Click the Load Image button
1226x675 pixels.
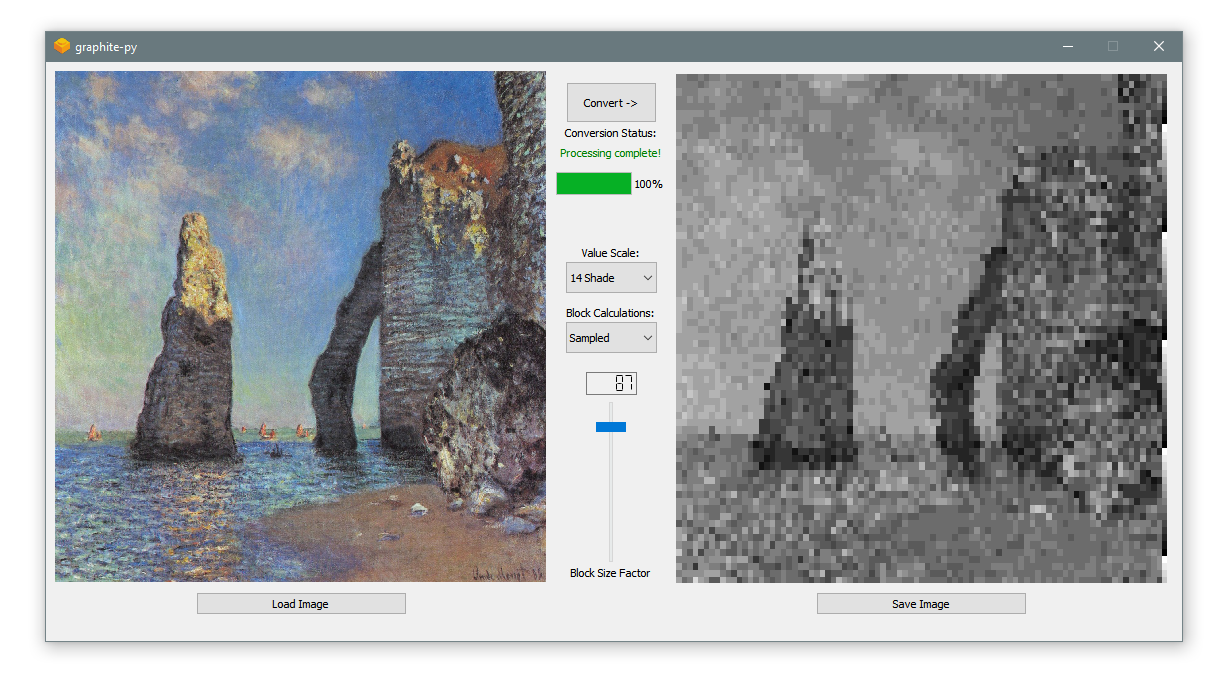click(301, 604)
